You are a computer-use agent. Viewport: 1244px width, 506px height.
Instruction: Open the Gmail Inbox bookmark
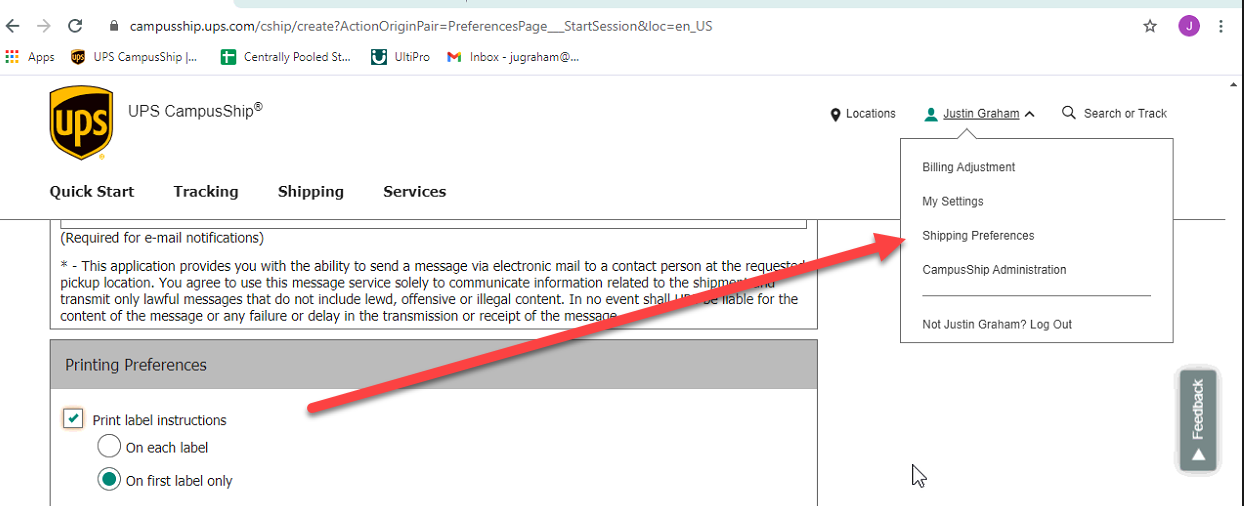(x=514, y=57)
